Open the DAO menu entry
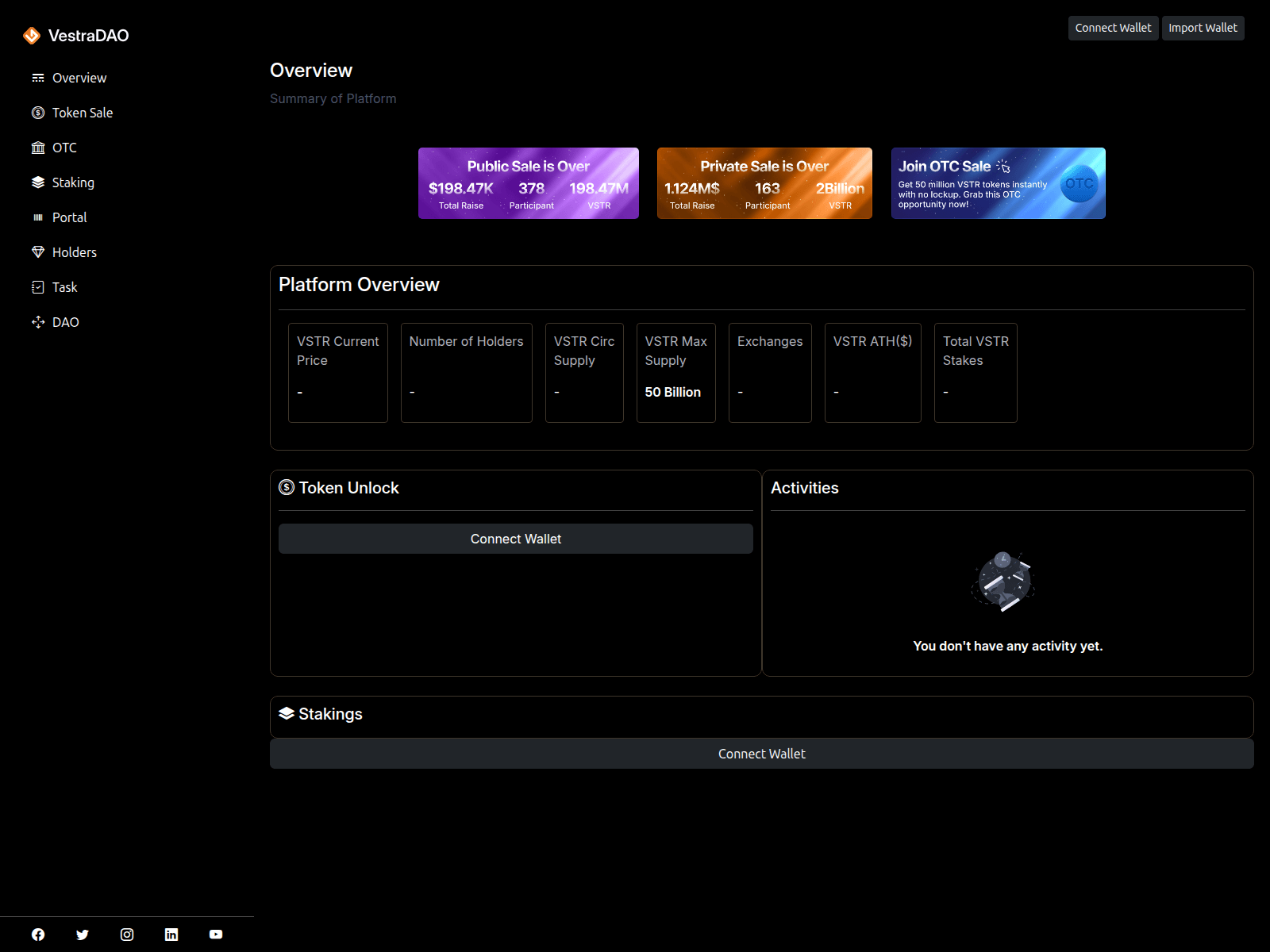The width and height of the screenshot is (1270, 952). click(66, 322)
